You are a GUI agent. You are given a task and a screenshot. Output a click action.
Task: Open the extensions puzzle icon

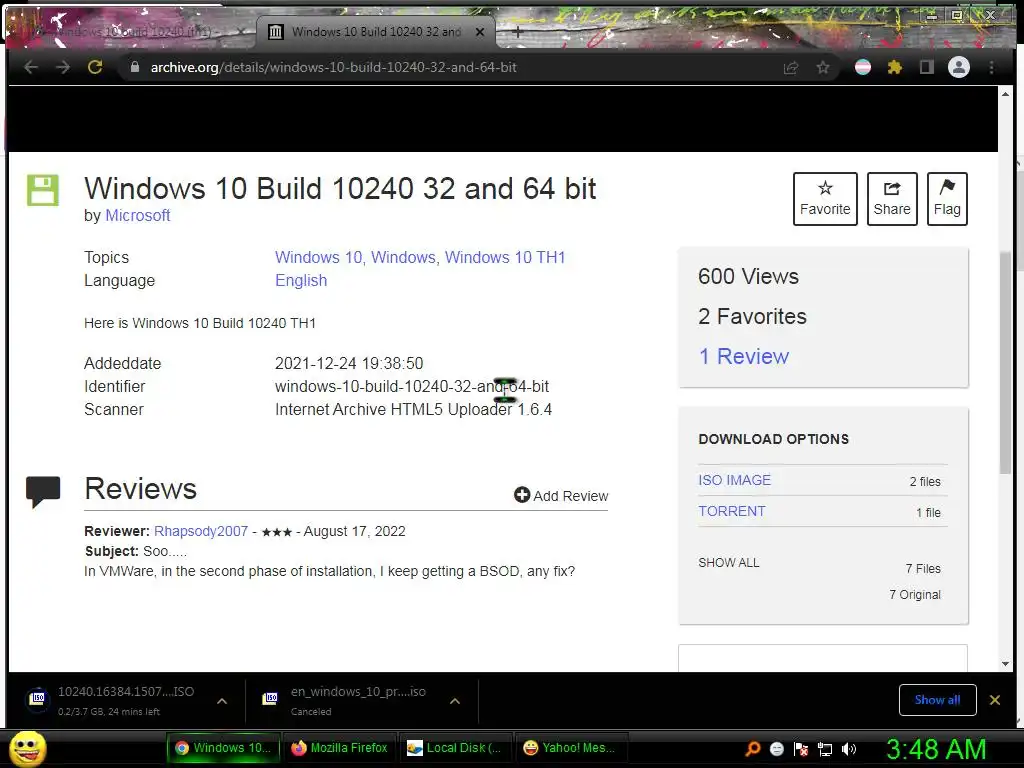click(895, 67)
